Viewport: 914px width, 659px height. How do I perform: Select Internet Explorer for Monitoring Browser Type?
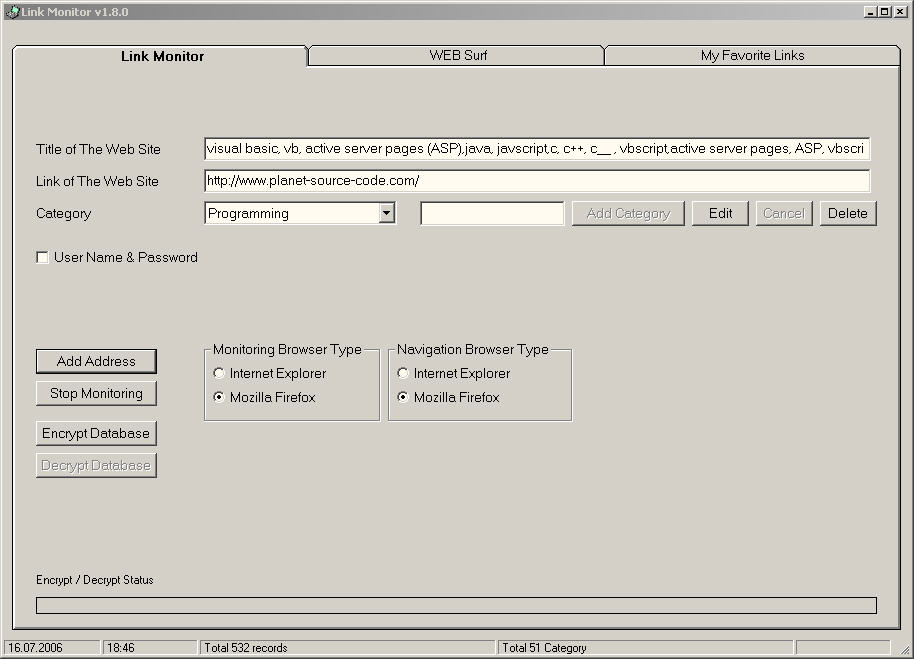click(219, 374)
